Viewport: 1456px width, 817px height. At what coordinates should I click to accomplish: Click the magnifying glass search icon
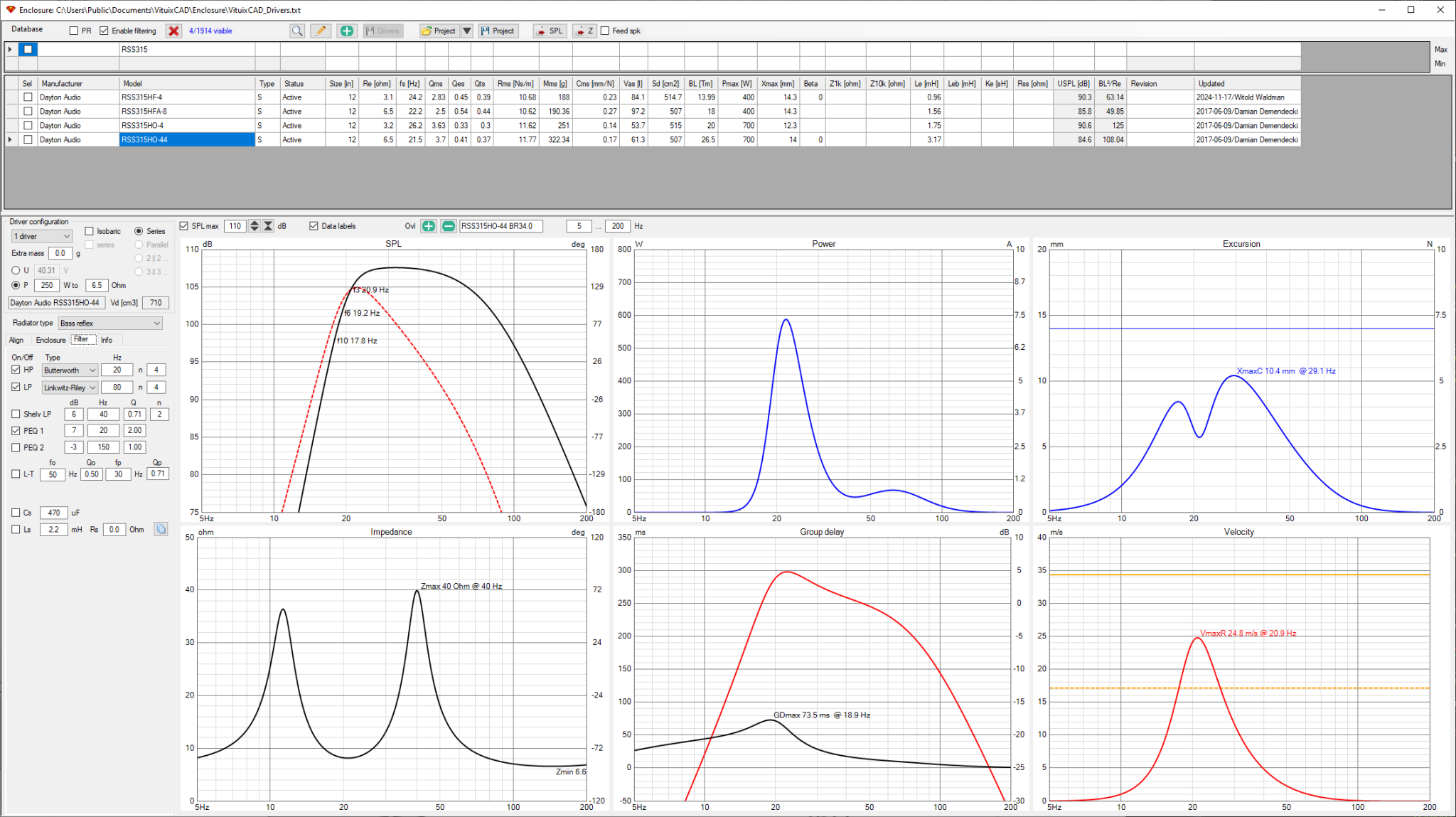pyautogui.click(x=297, y=31)
